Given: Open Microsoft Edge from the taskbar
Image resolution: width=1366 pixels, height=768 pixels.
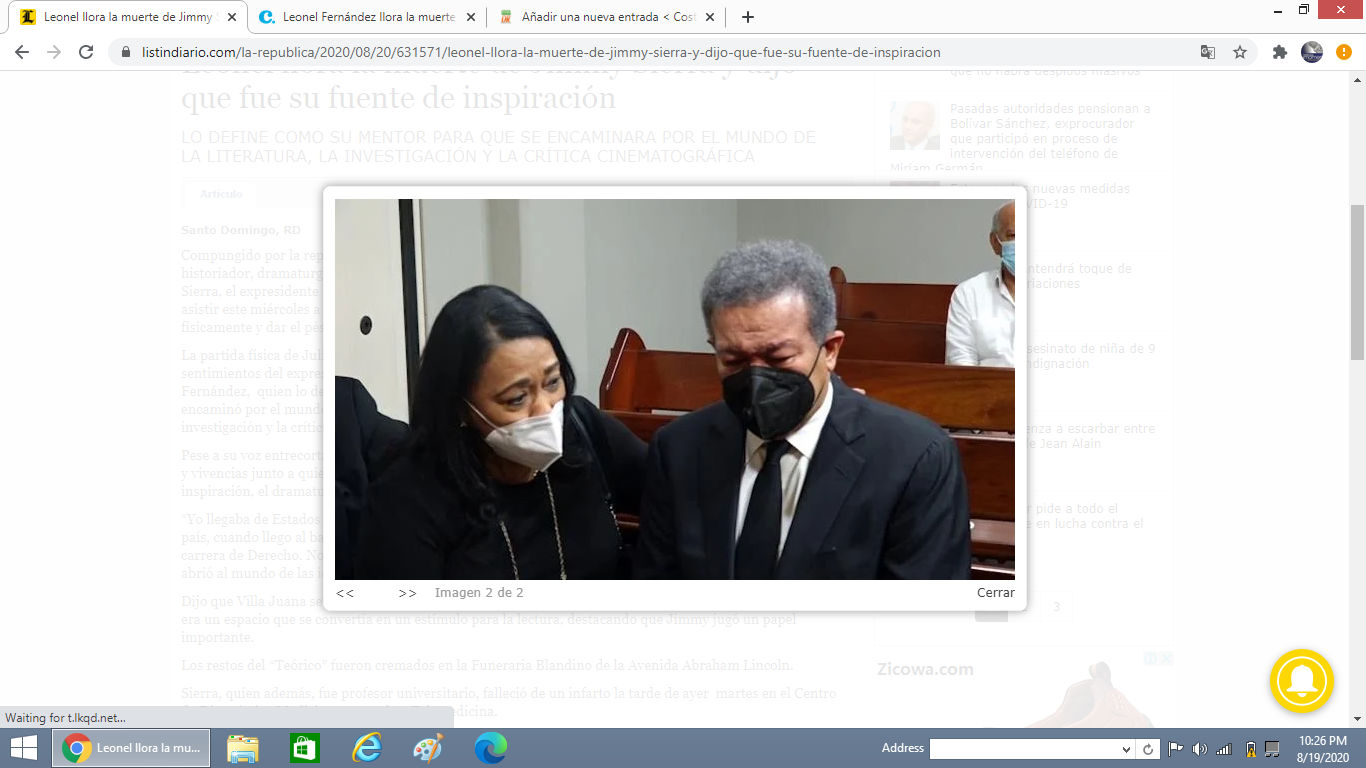Looking at the screenshot, I should pos(490,748).
